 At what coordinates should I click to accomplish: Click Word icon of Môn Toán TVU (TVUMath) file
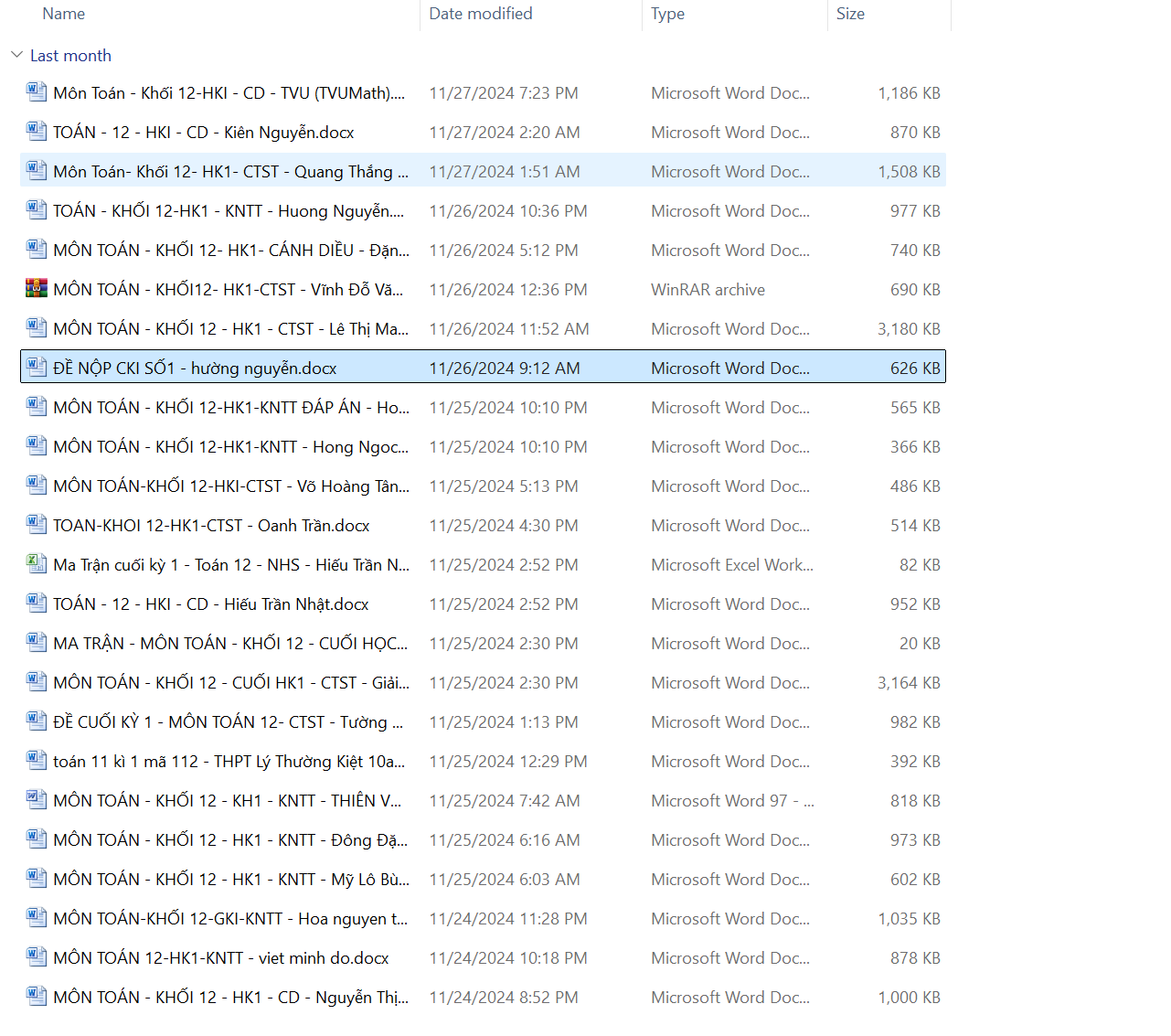36,91
